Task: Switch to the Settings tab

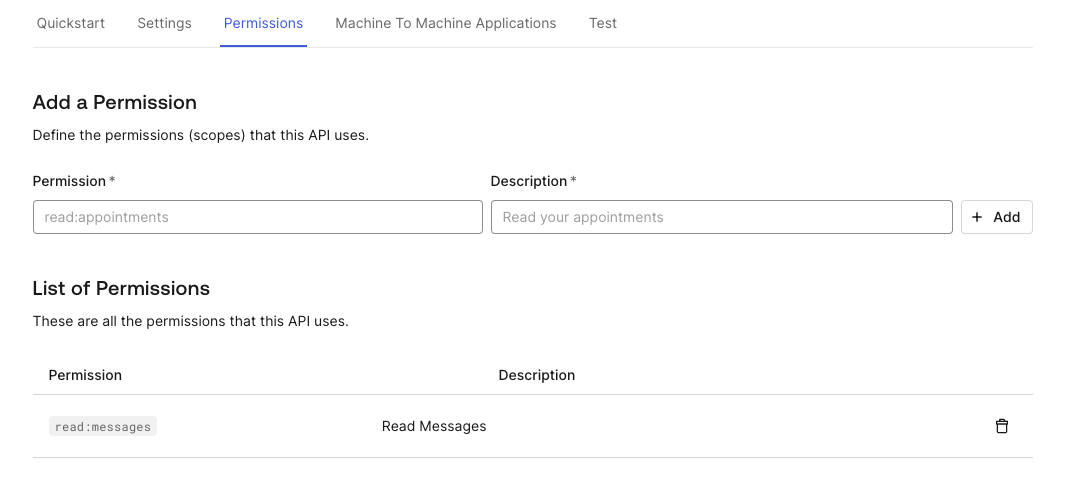Action: click(x=164, y=23)
